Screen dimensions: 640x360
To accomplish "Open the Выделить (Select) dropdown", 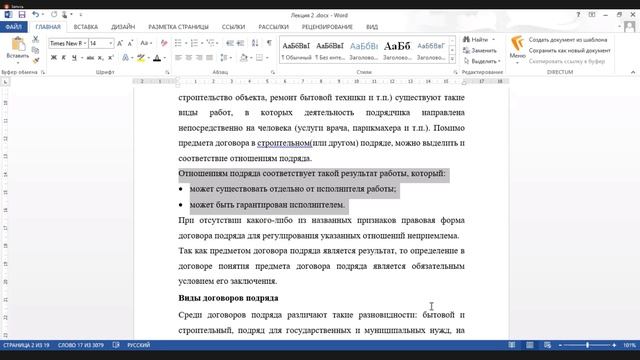I will 482,61.
